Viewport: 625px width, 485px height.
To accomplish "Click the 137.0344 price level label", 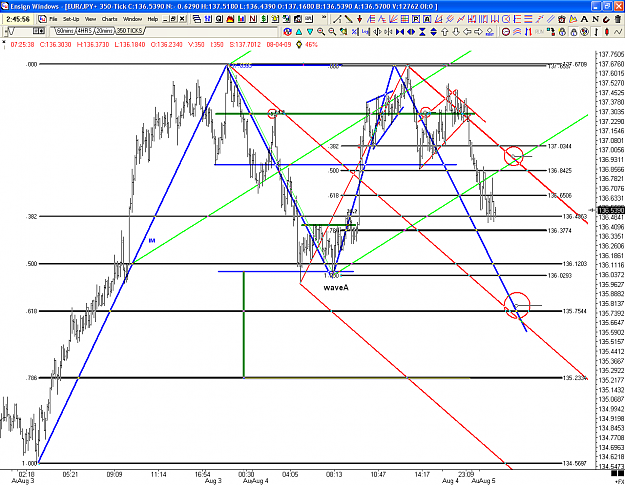I will [560, 146].
